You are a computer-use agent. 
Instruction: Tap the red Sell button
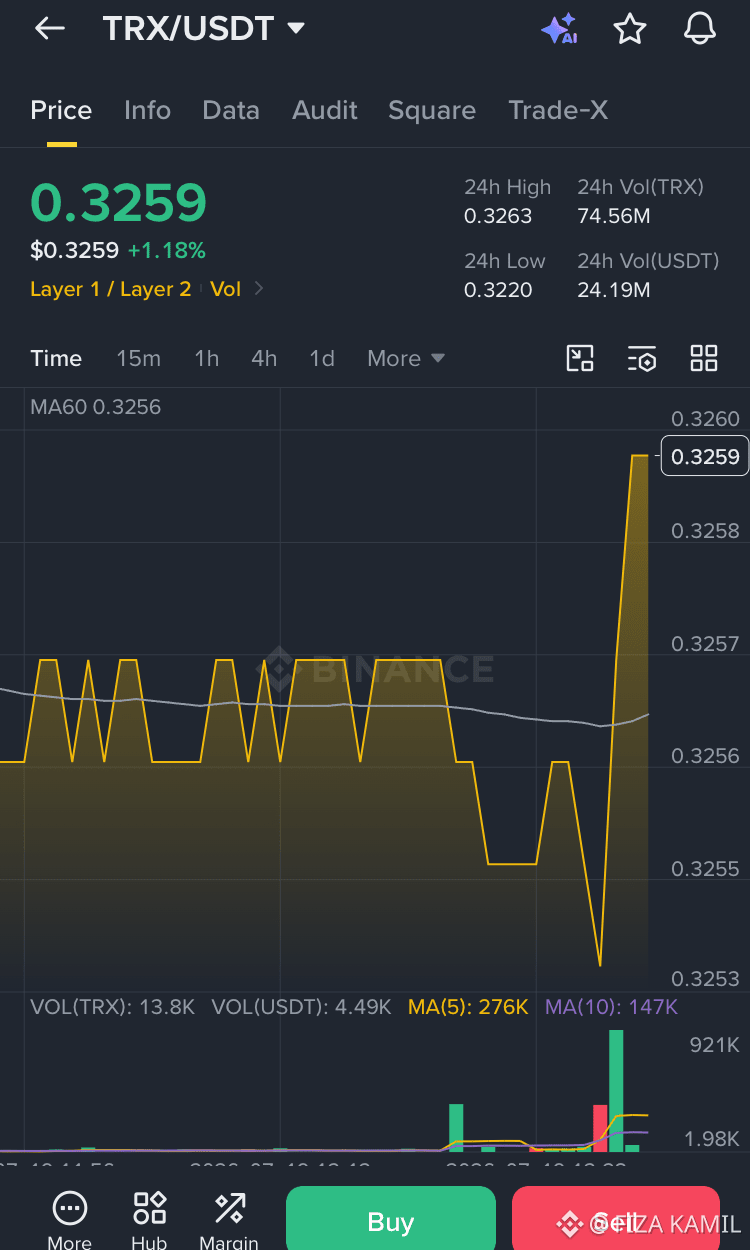click(615, 1218)
